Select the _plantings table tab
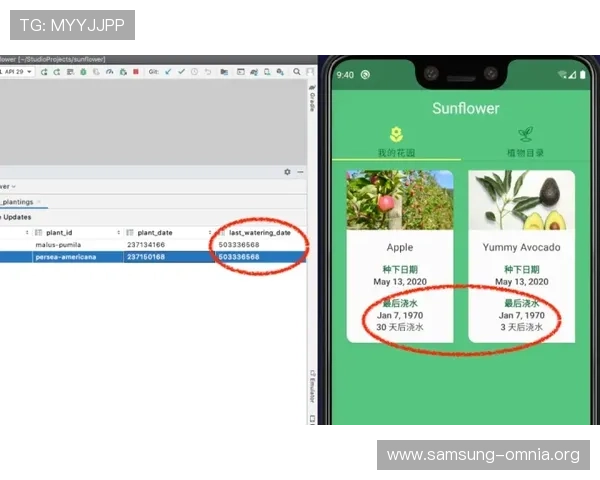 click(17, 202)
